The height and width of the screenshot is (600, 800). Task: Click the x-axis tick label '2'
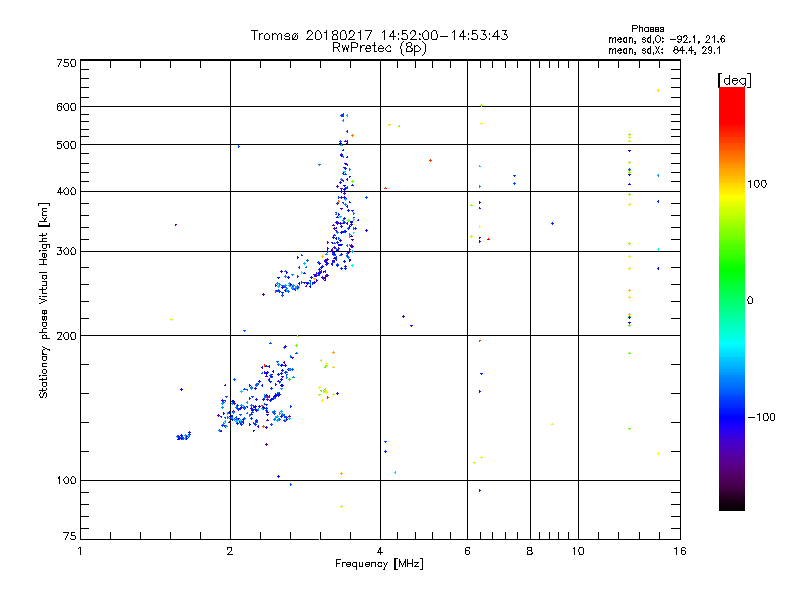[x=230, y=551]
